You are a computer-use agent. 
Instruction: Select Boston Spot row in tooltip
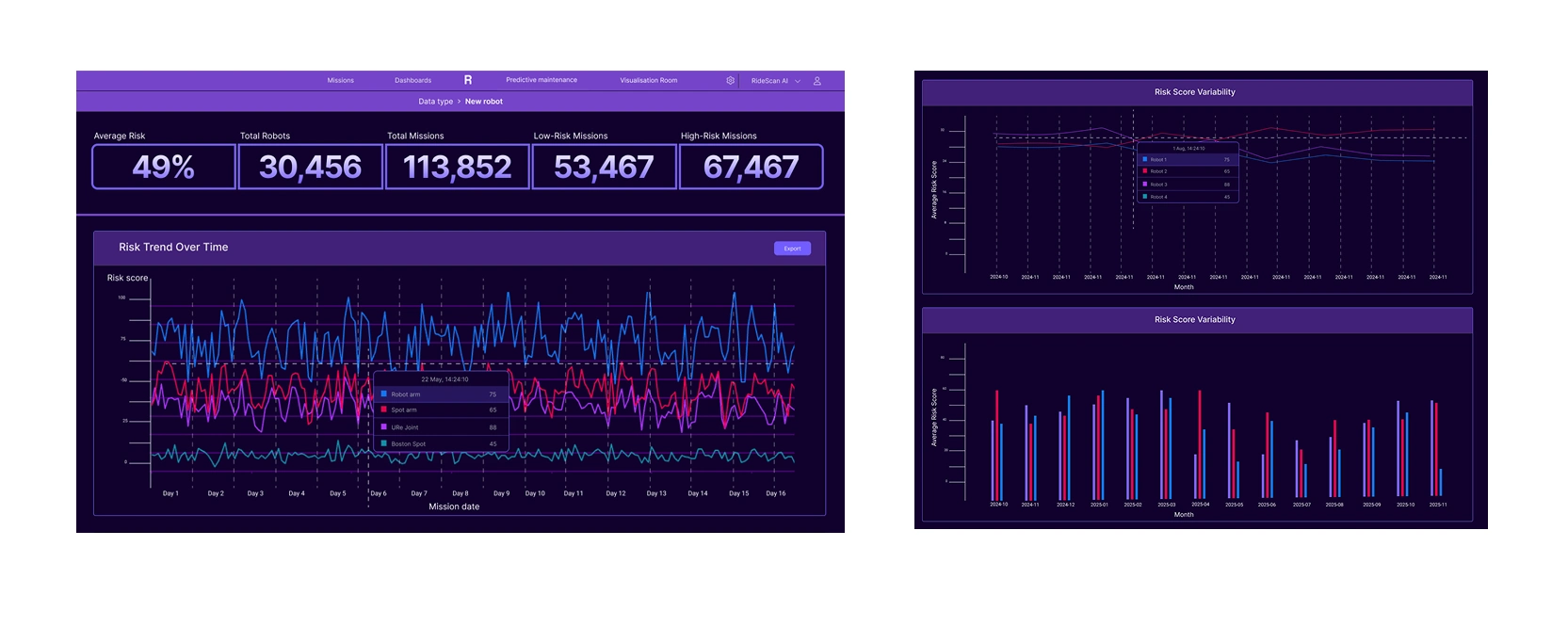click(x=441, y=444)
